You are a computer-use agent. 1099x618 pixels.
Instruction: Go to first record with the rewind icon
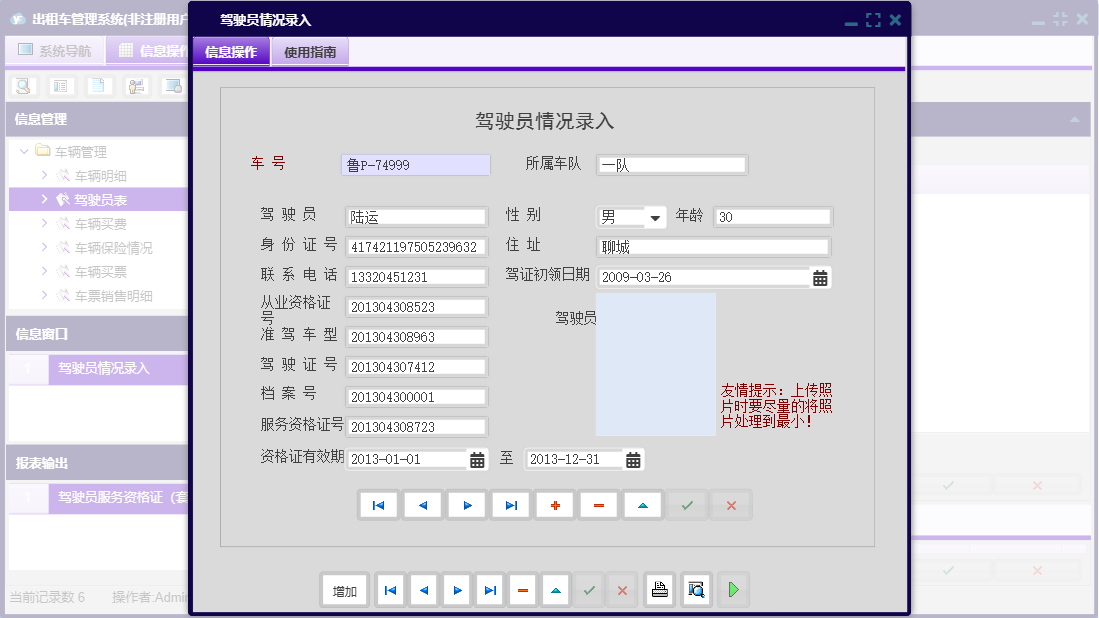point(378,505)
